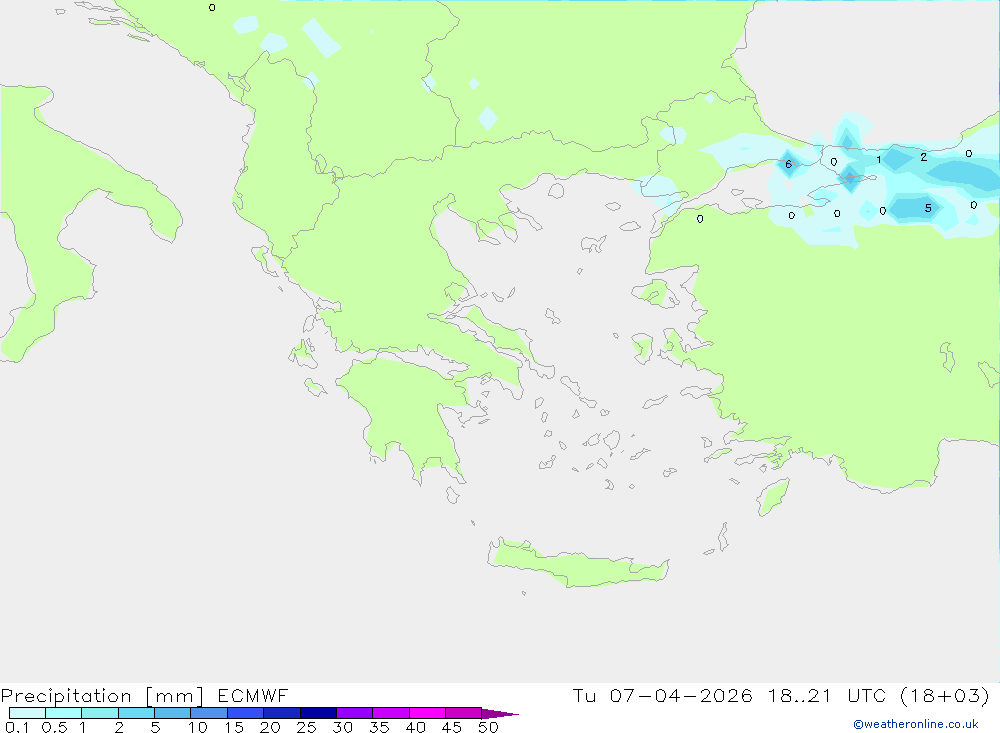Choose the 15–20 mm blue legend swatch
1000x733 pixels.
(246, 713)
